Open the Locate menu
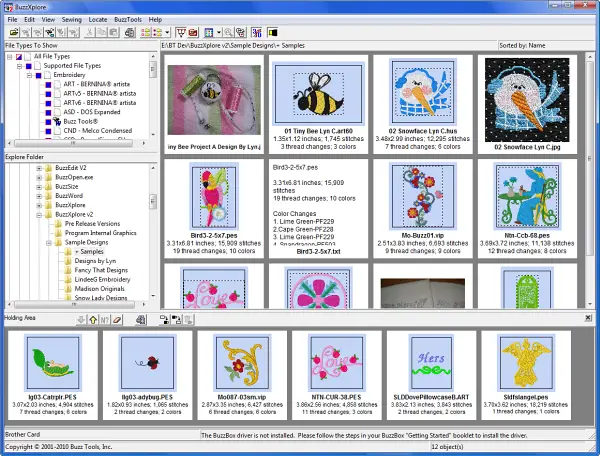The image size is (600, 456). 98,20
